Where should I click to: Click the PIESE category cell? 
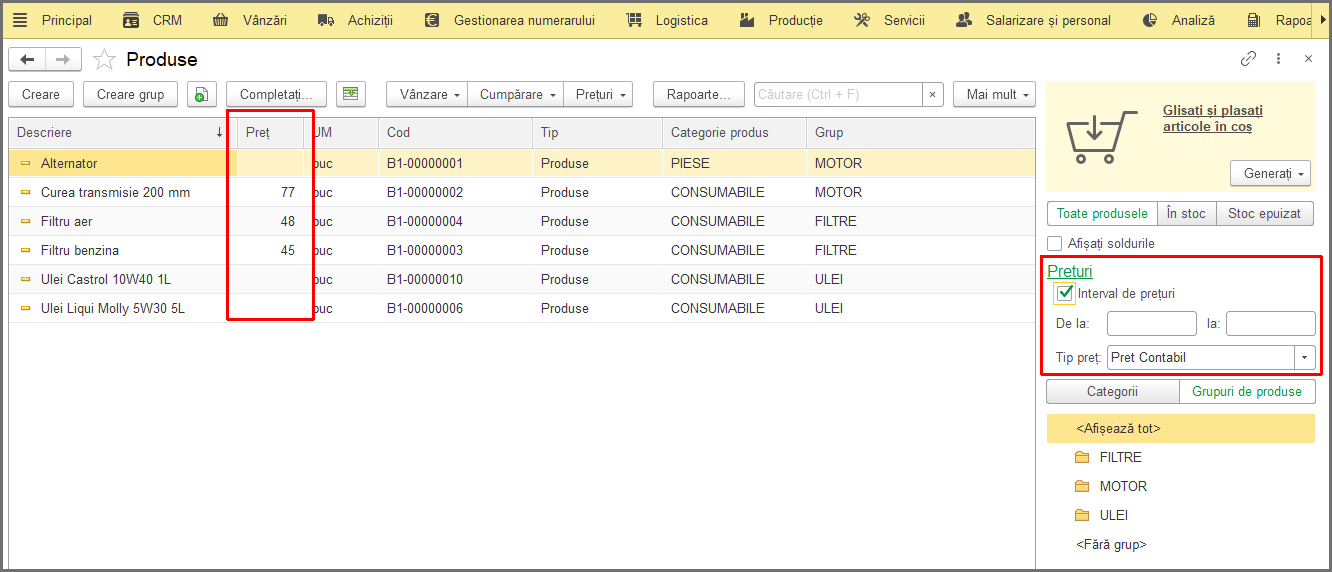[x=734, y=163]
